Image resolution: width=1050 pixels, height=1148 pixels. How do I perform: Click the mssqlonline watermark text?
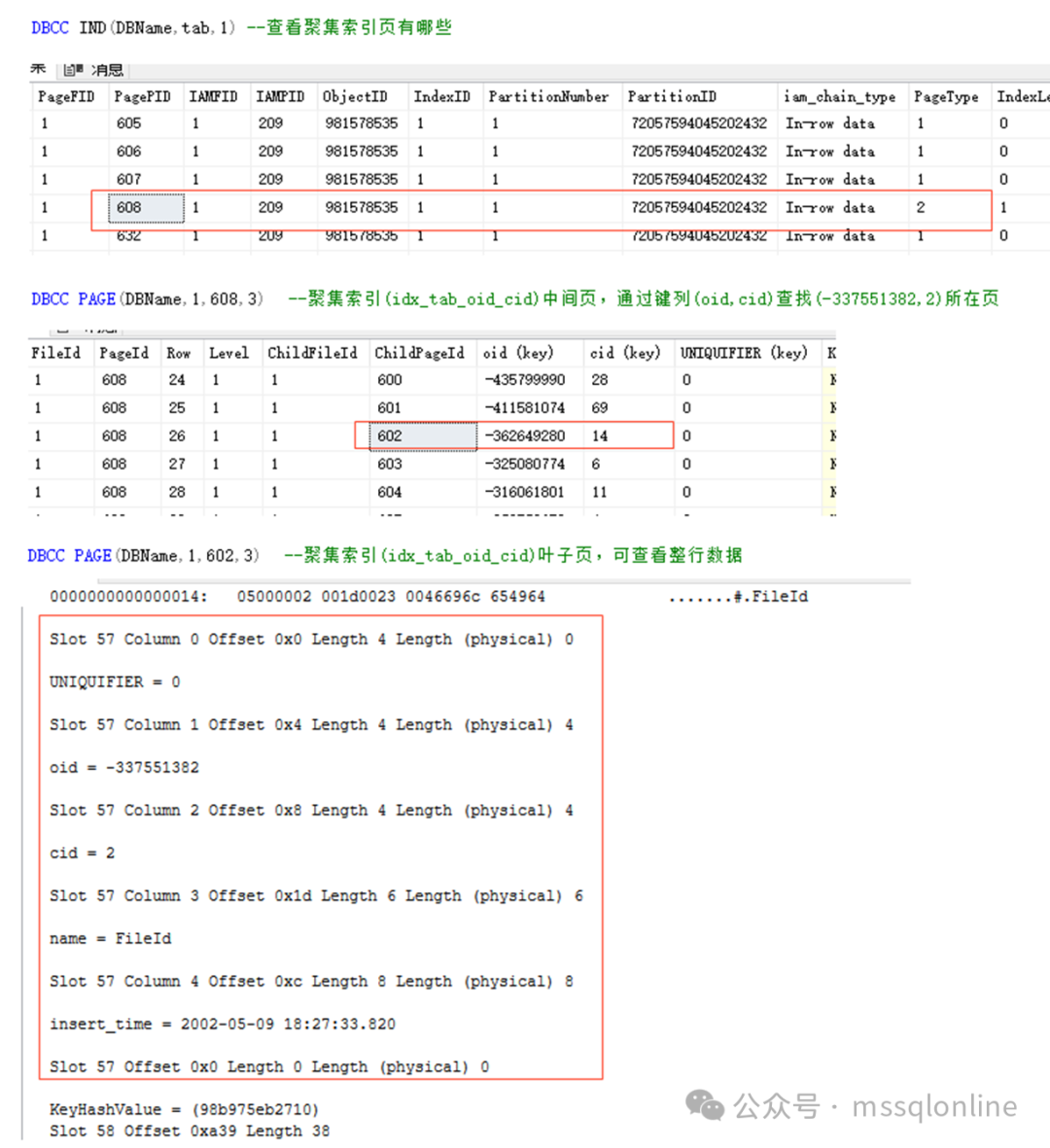point(934,1106)
